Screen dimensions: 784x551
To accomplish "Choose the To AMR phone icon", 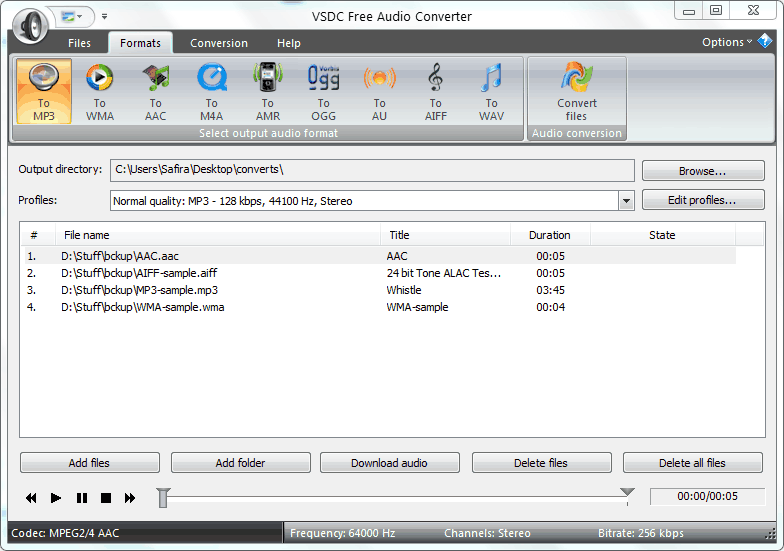I will [268, 91].
